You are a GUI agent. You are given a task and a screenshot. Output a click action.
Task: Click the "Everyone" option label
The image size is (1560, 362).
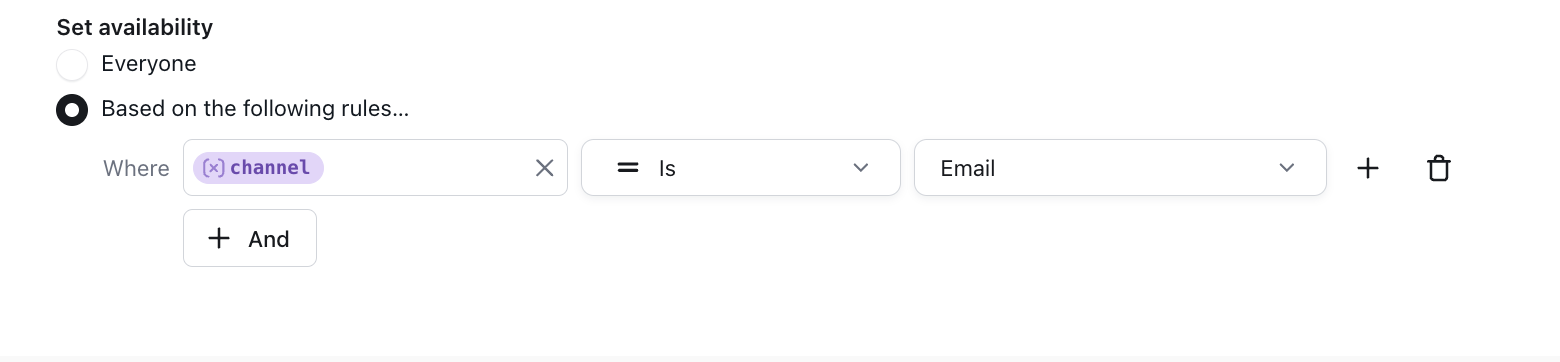[x=148, y=64]
